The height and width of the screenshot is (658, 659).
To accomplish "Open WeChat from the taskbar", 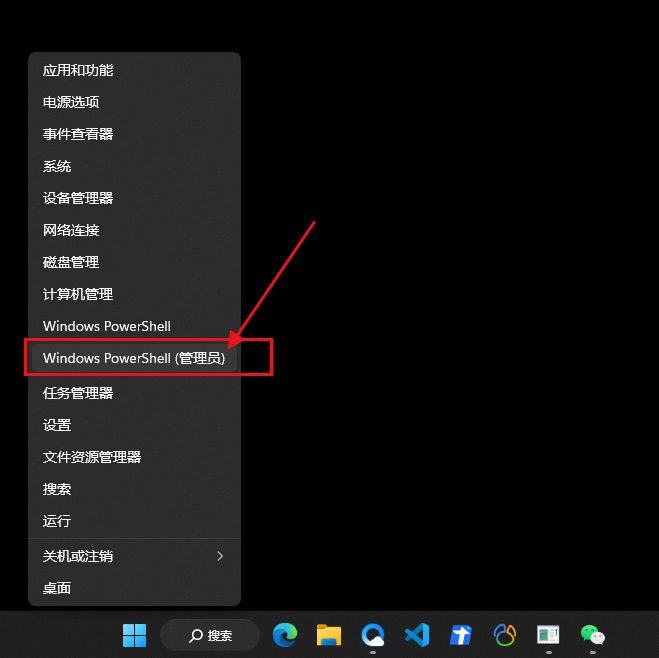I will [592, 635].
